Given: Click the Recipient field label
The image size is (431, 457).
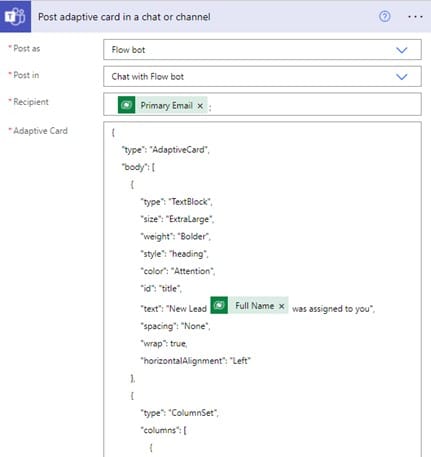Looking at the screenshot, I should [x=31, y=102].
